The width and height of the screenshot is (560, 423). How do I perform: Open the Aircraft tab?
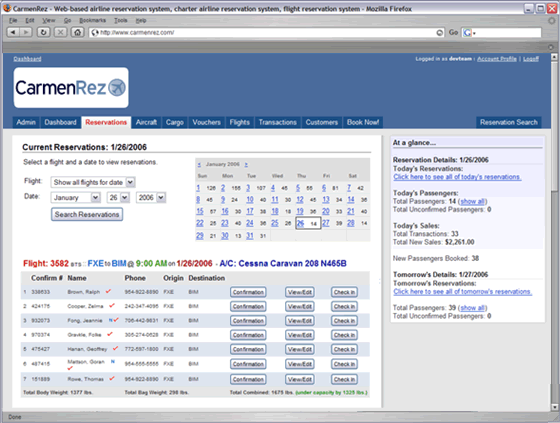tap(146, 122)
